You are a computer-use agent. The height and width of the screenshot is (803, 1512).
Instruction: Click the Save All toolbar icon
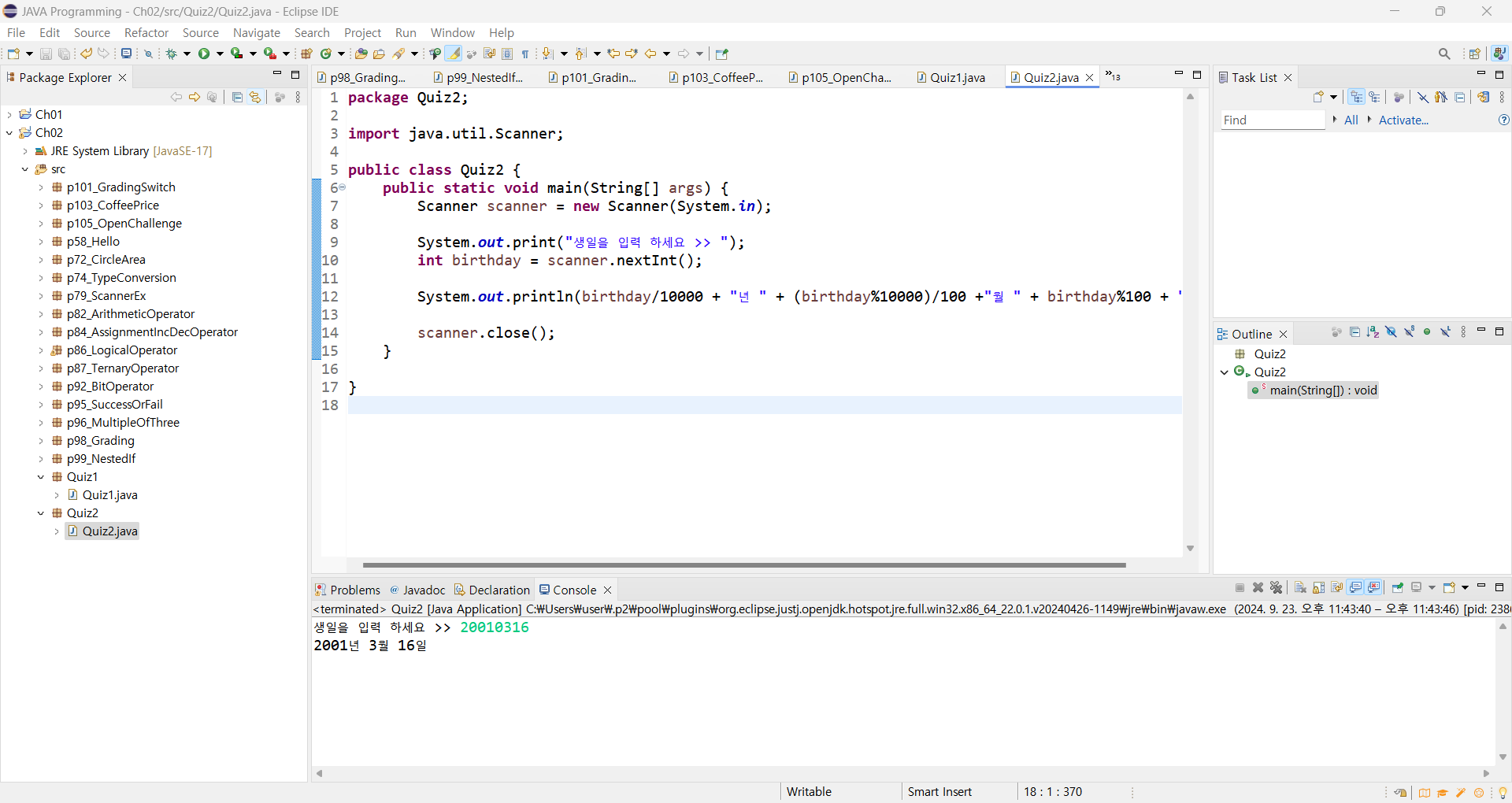(x=65, y=54)
